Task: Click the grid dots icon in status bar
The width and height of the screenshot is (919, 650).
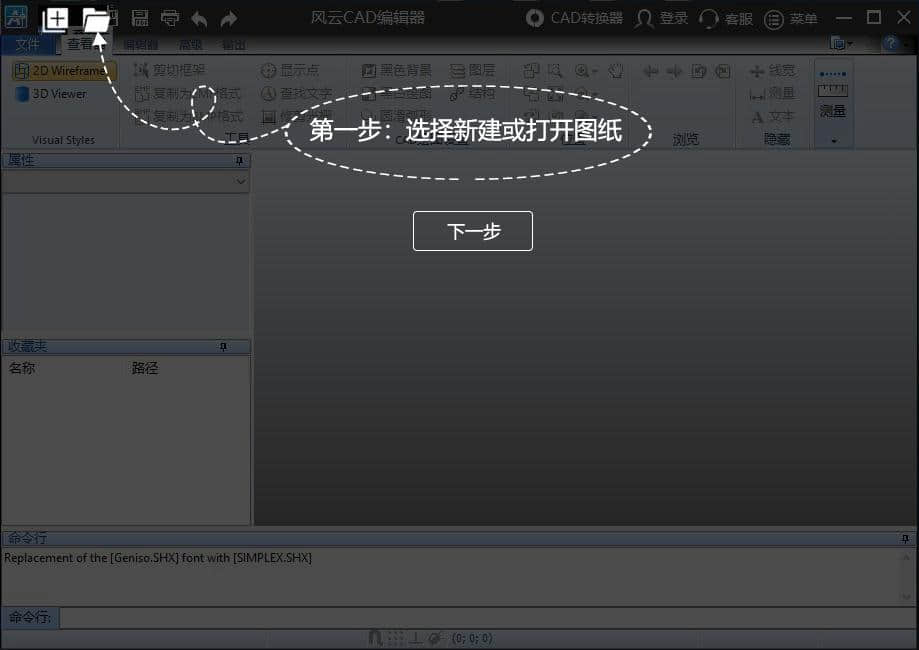Action: (396, 638)
